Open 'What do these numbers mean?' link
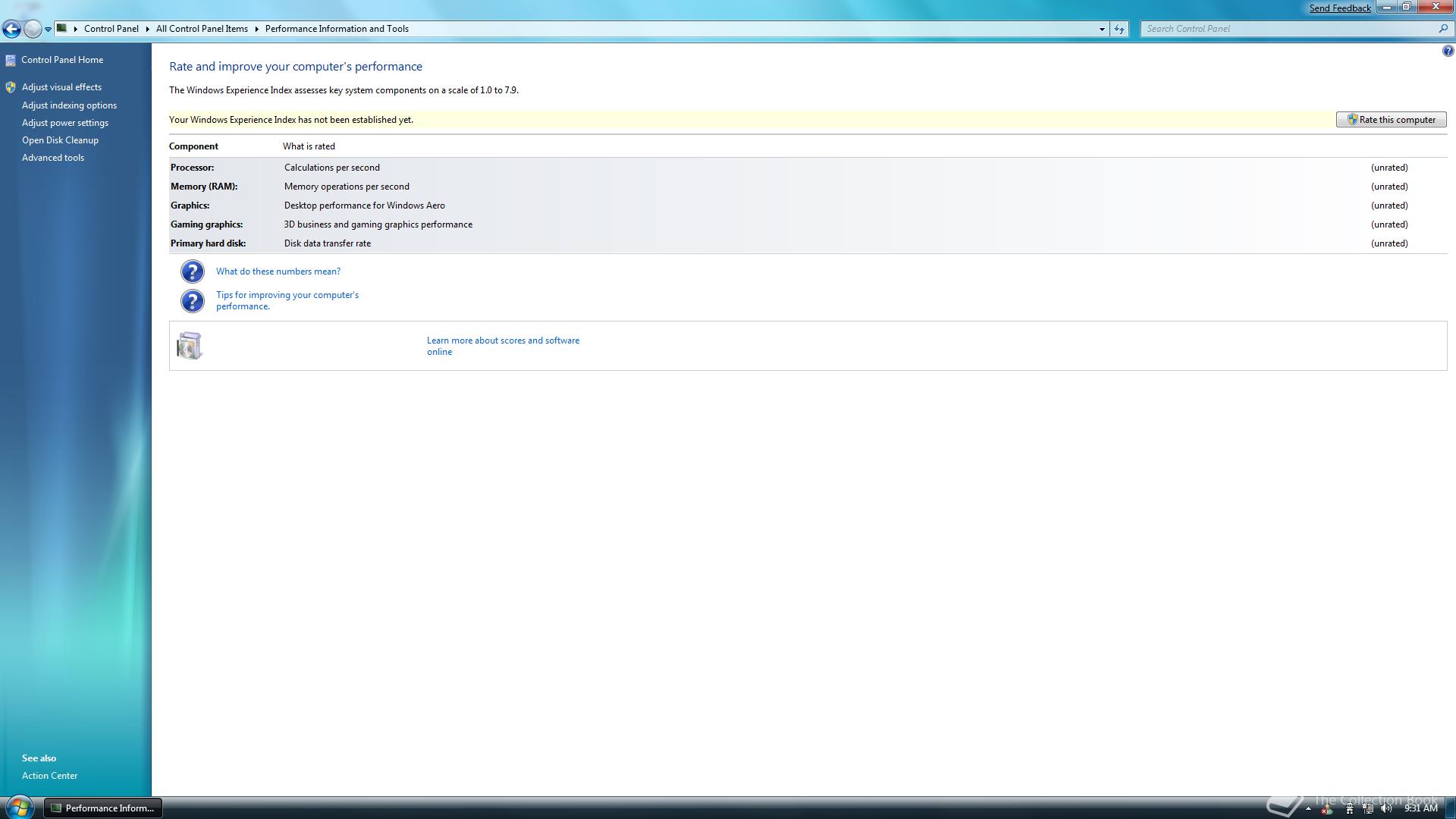Screen dimensions: 1456x819 click(278, 271)
